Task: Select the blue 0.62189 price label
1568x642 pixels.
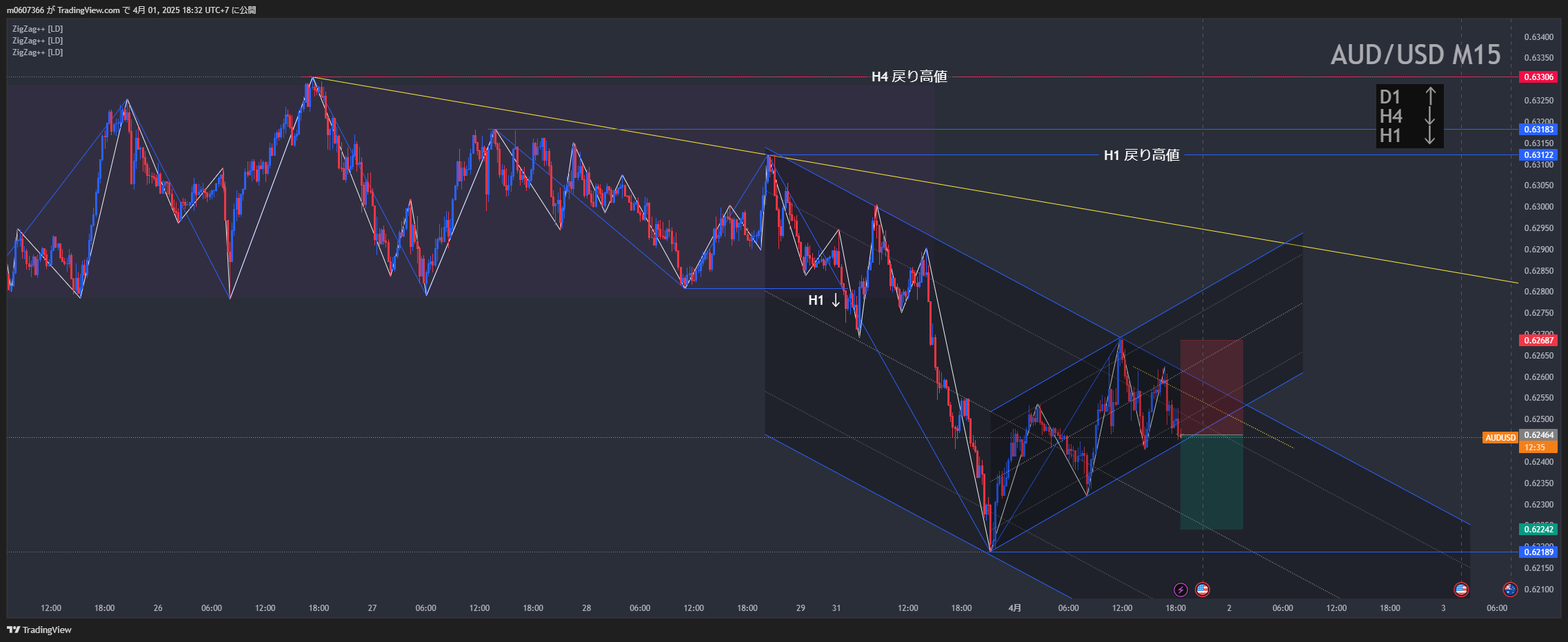Action: (1538, 552)
